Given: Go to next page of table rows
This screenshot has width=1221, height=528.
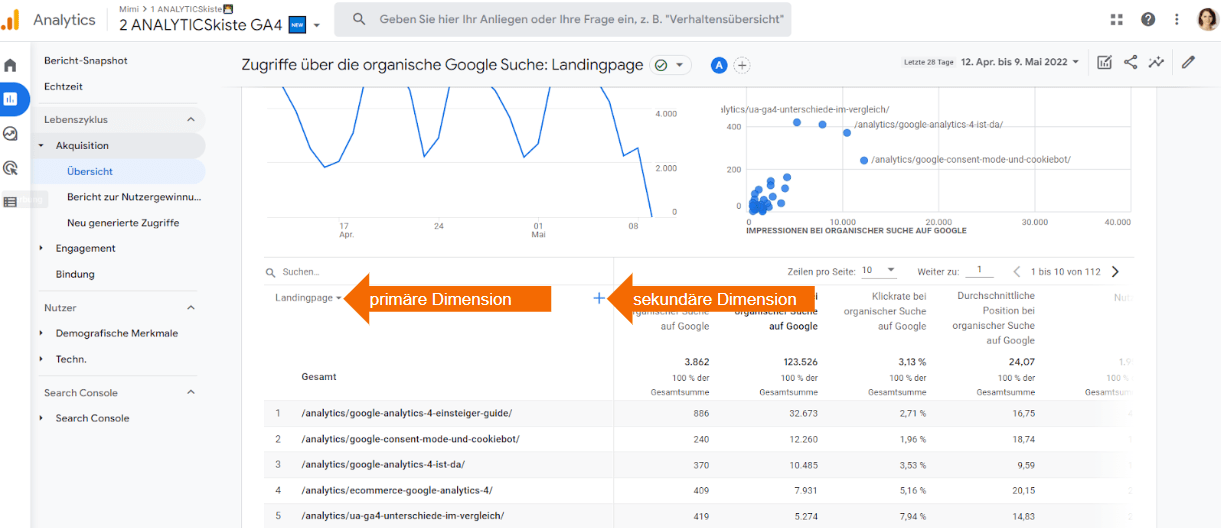Looking at the screenshot, I should [x=1115, y=271].
